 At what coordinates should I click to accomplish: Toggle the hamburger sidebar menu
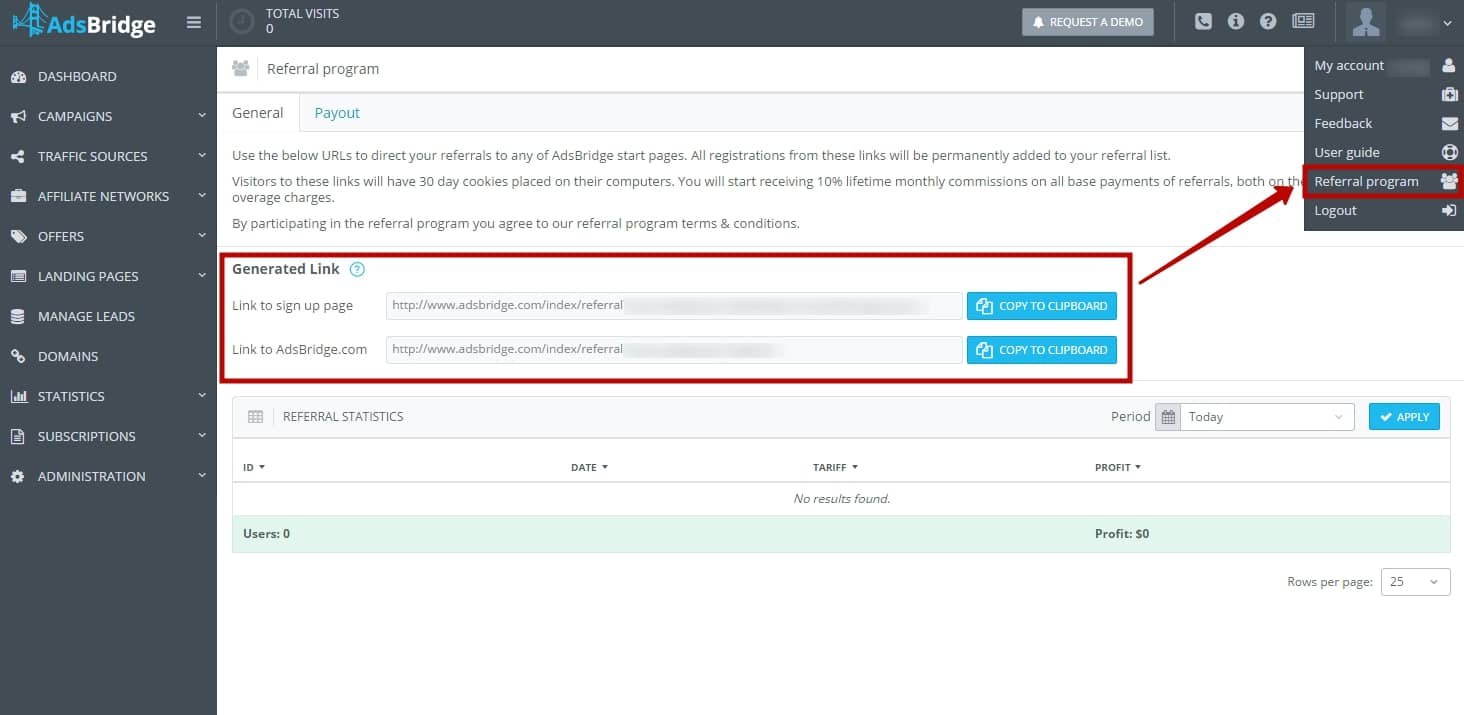pyautogui.click(x=194, y=22)
